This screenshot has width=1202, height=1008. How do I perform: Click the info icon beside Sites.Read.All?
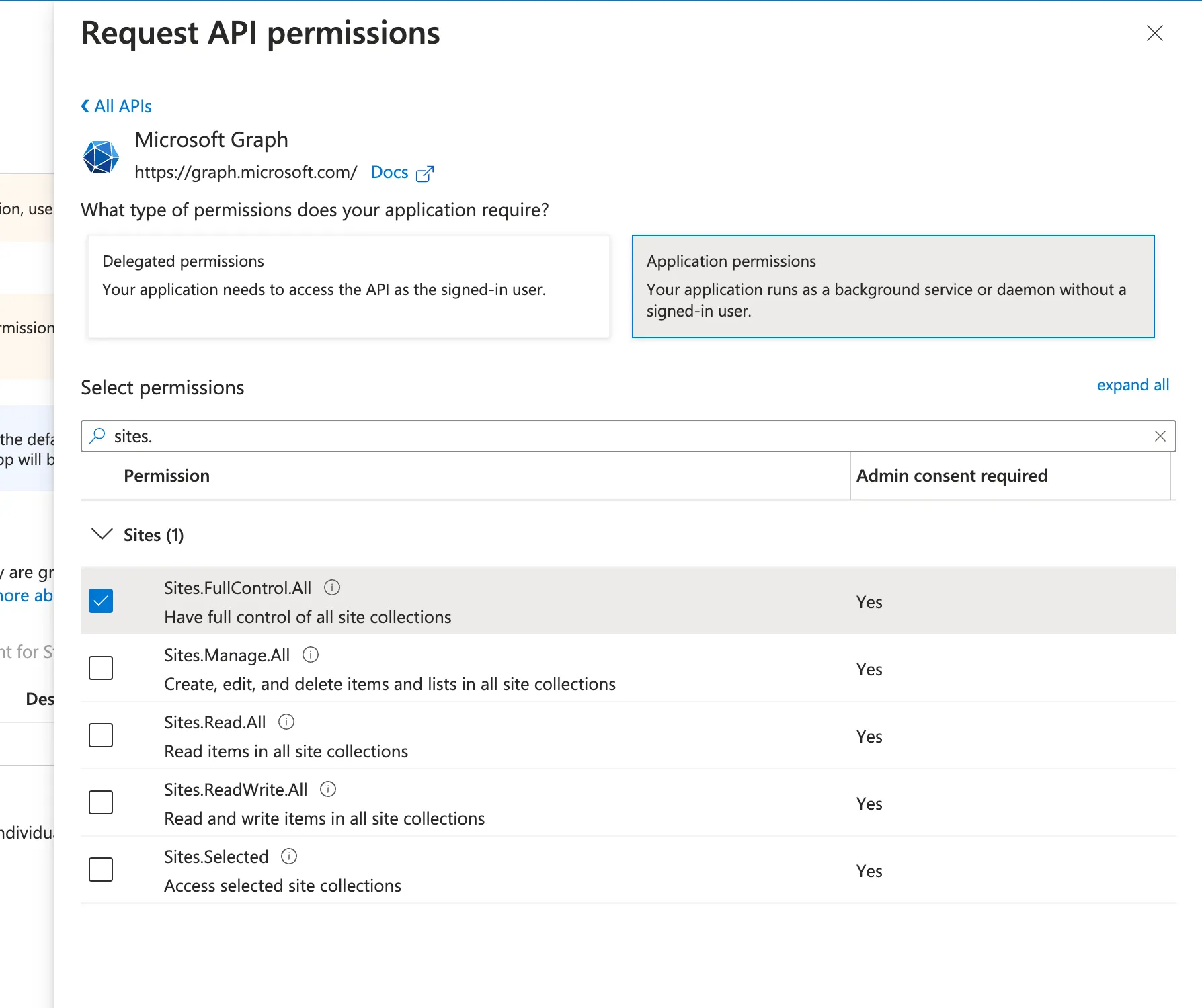(286, 722)
